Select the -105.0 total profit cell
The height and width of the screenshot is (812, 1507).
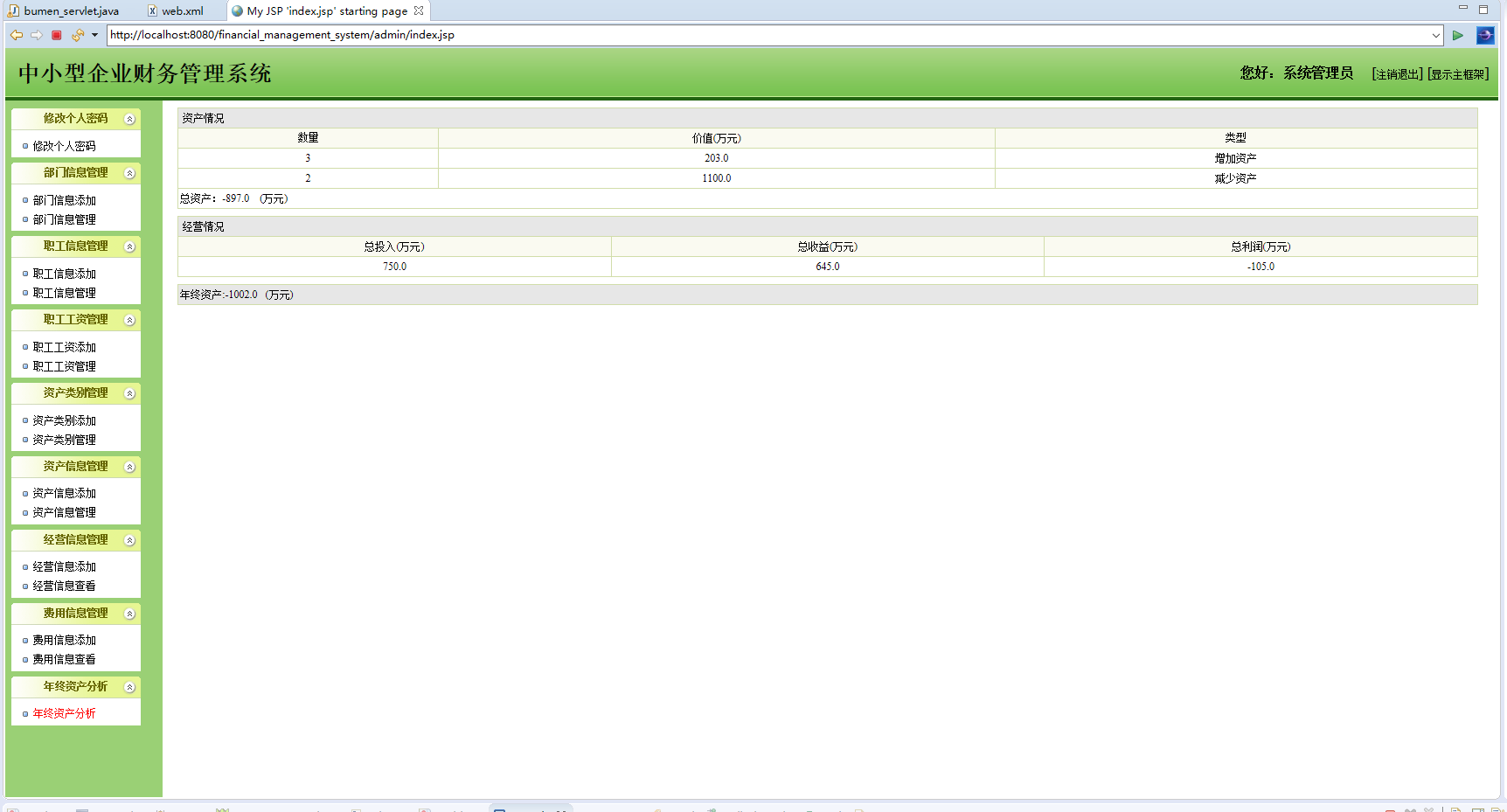click(1260, 267)
